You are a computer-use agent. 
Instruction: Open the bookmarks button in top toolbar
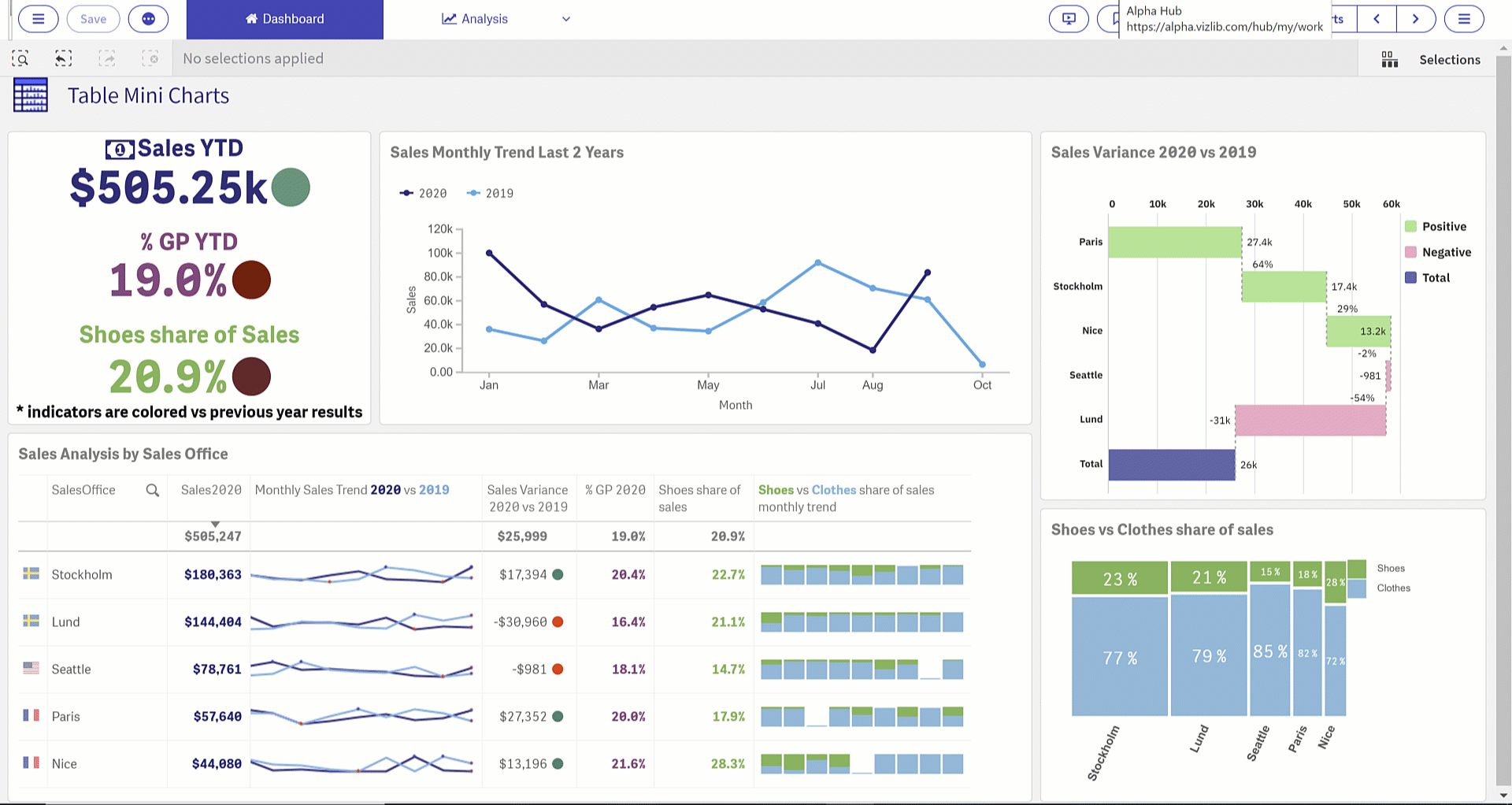click(x=1109, y=19)
